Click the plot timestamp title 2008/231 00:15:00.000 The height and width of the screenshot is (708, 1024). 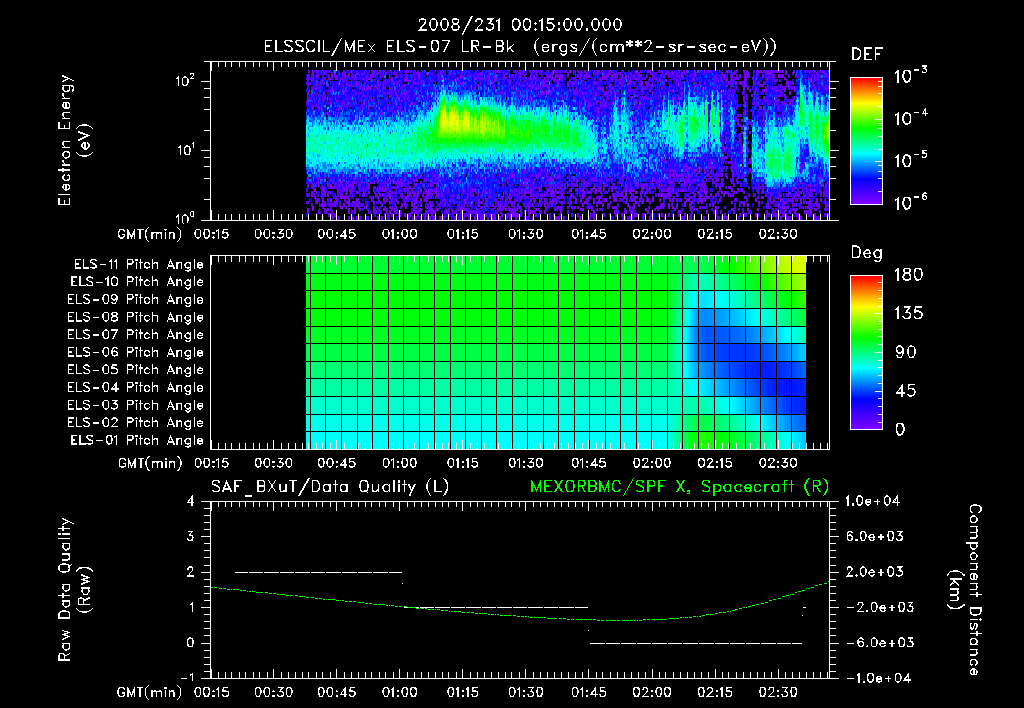(520, 25)
